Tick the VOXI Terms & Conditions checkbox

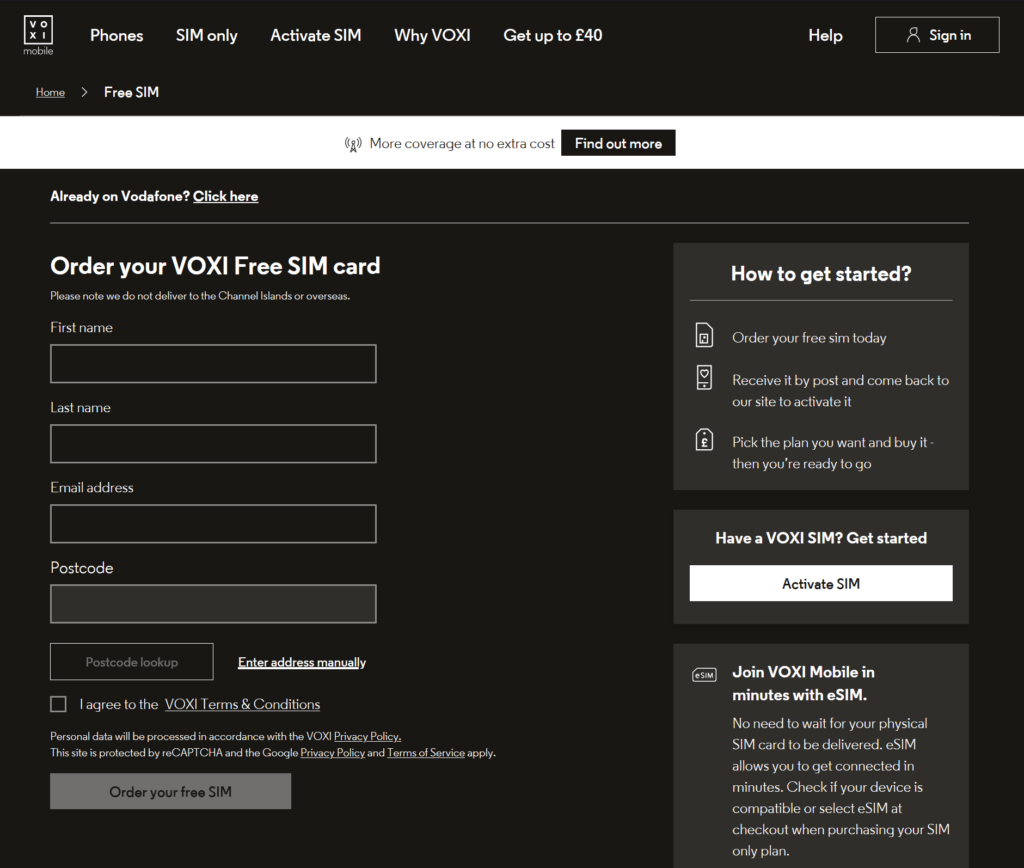tap(58, 703)
